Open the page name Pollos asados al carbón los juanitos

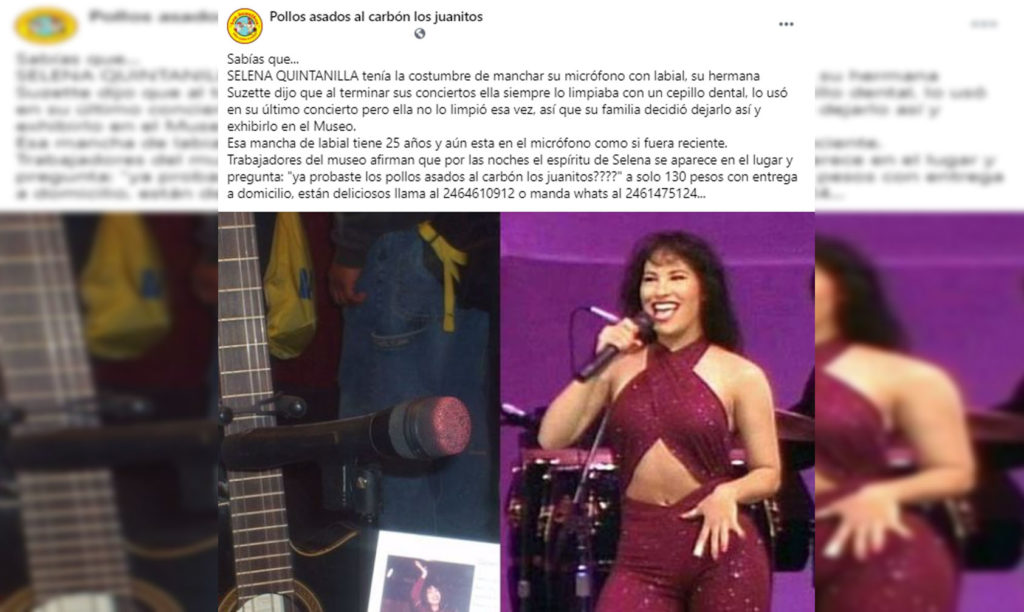coord(376,16)
